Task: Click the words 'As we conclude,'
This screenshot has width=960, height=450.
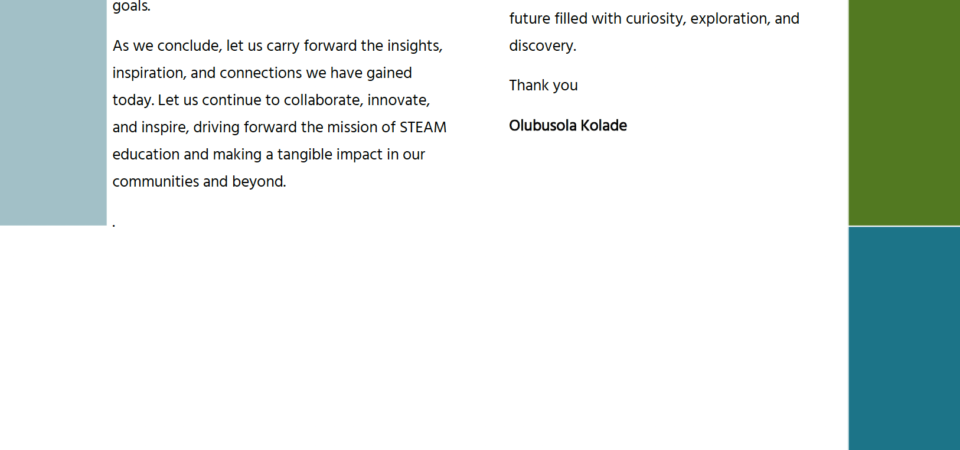Action: pos(167,46)
